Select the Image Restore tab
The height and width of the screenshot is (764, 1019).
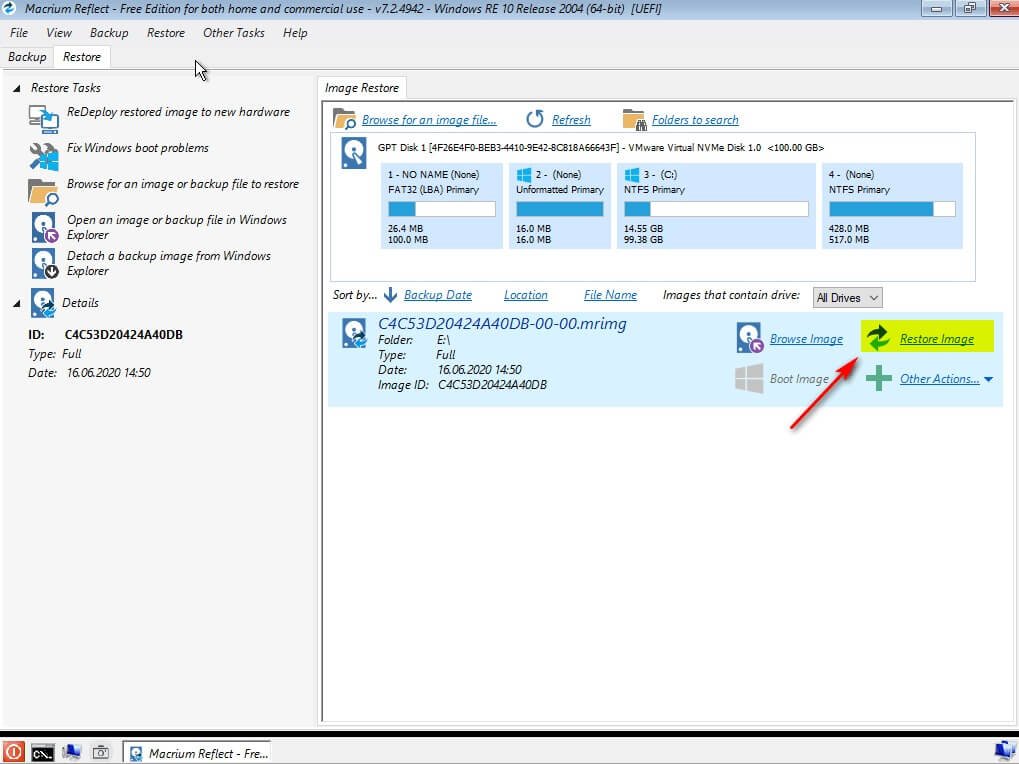(362, 88)
